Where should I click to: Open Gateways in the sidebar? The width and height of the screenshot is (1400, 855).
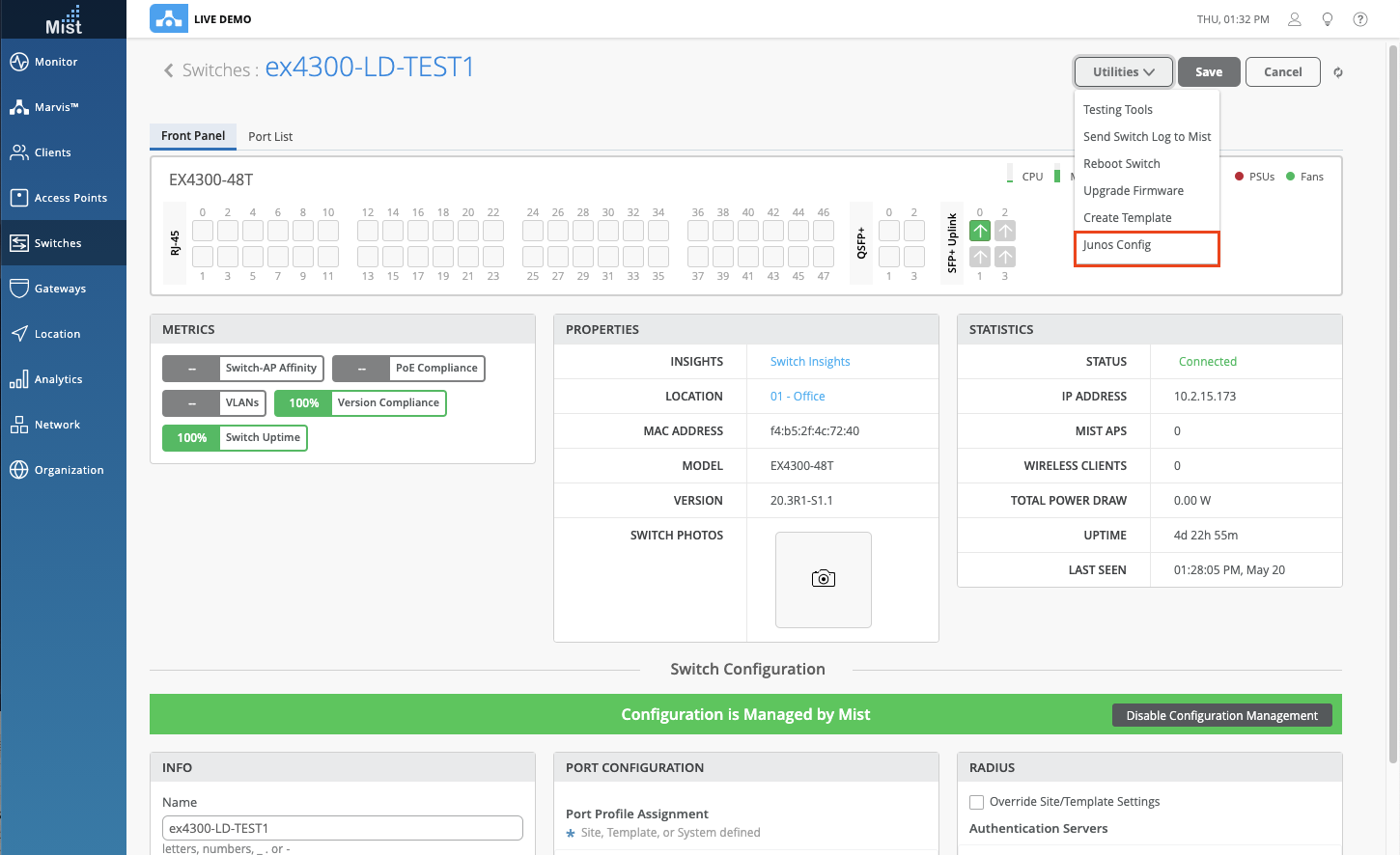click(63, 289)
